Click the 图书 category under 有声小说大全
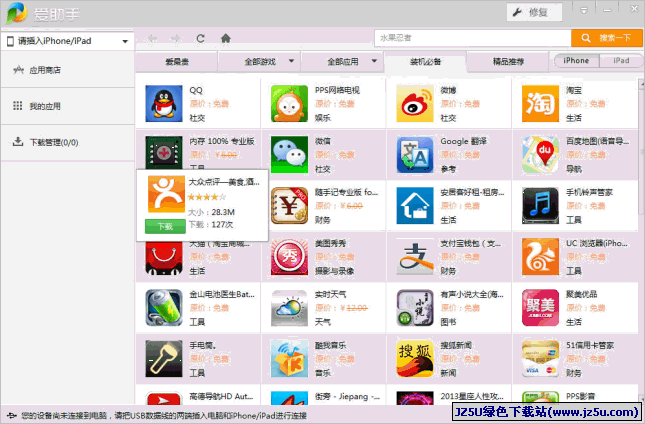The width and height of the screenshot is (645, 424). click(x=448, y=322)
